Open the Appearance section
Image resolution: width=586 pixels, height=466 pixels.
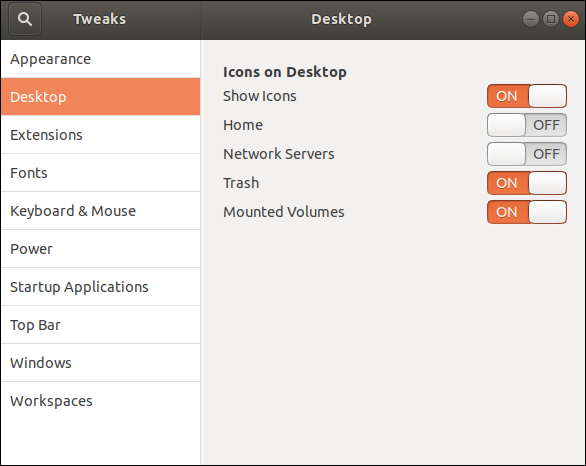pos(101,59)
